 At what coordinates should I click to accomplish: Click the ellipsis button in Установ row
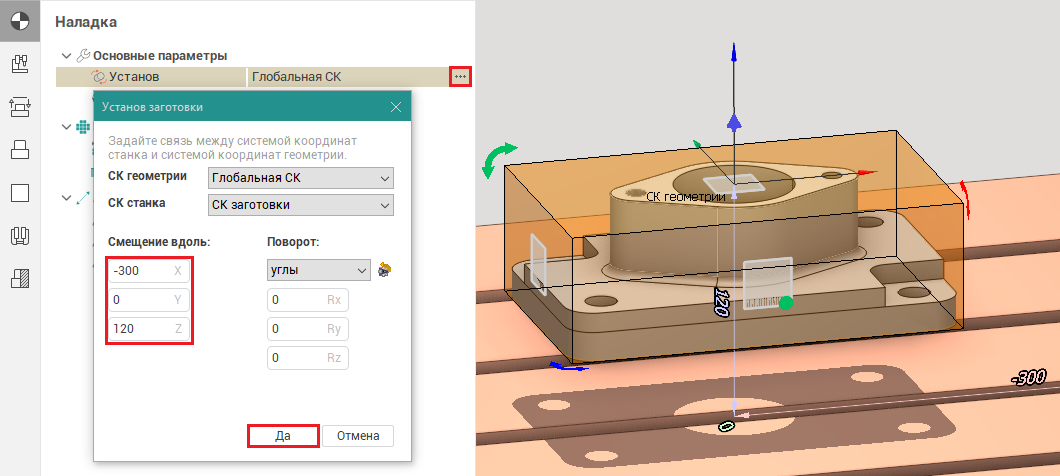[x=460, y=76]
